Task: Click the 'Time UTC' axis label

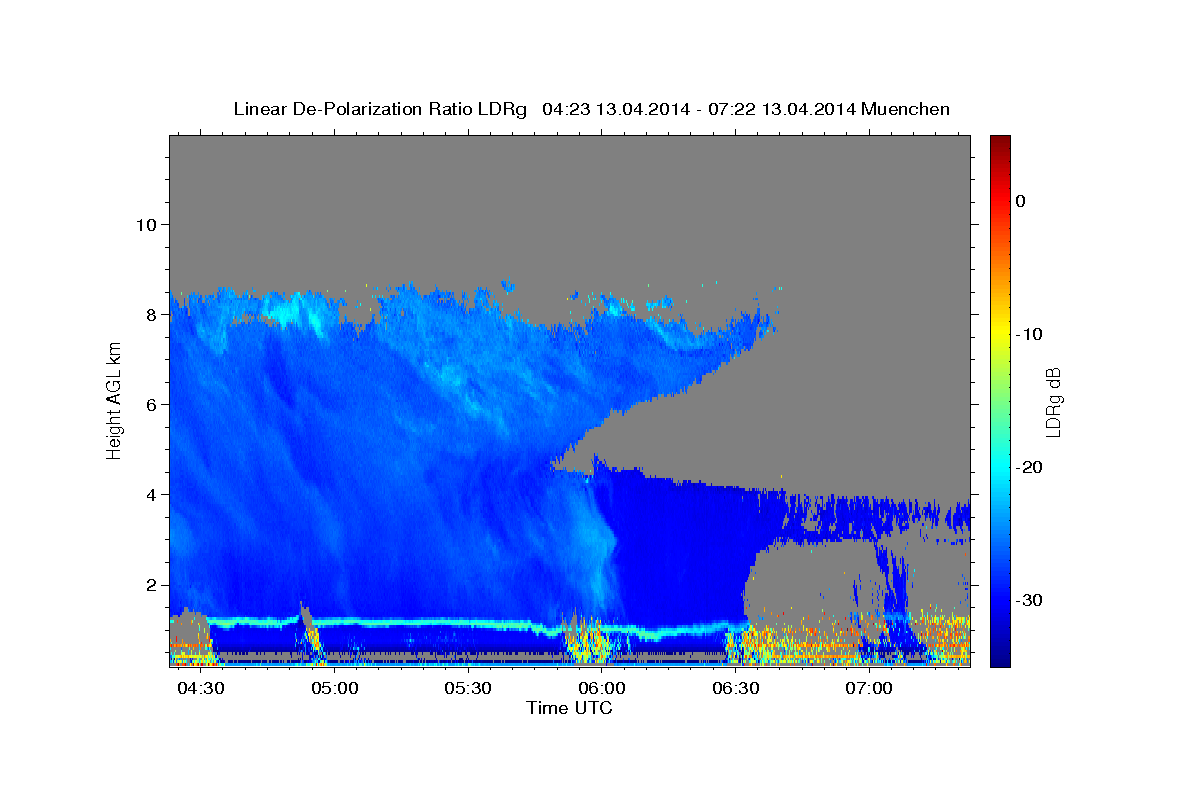Action: (x=569, y=708)
